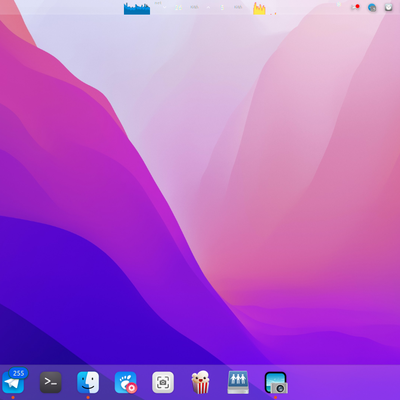
Task: Open the paw recorder app with red dot
Action: 126,382
